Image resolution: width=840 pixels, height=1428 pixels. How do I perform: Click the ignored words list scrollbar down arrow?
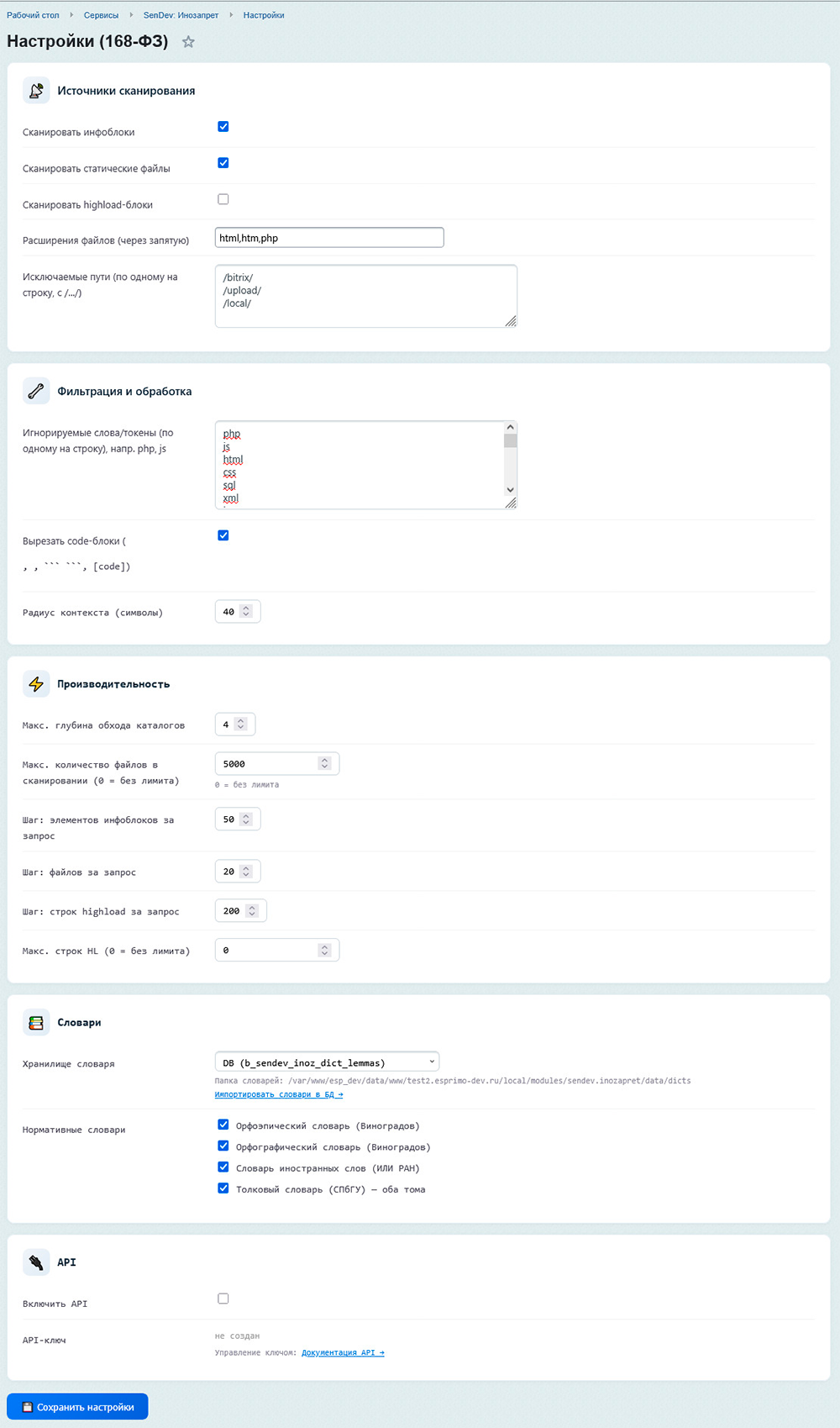pos(510,489)
